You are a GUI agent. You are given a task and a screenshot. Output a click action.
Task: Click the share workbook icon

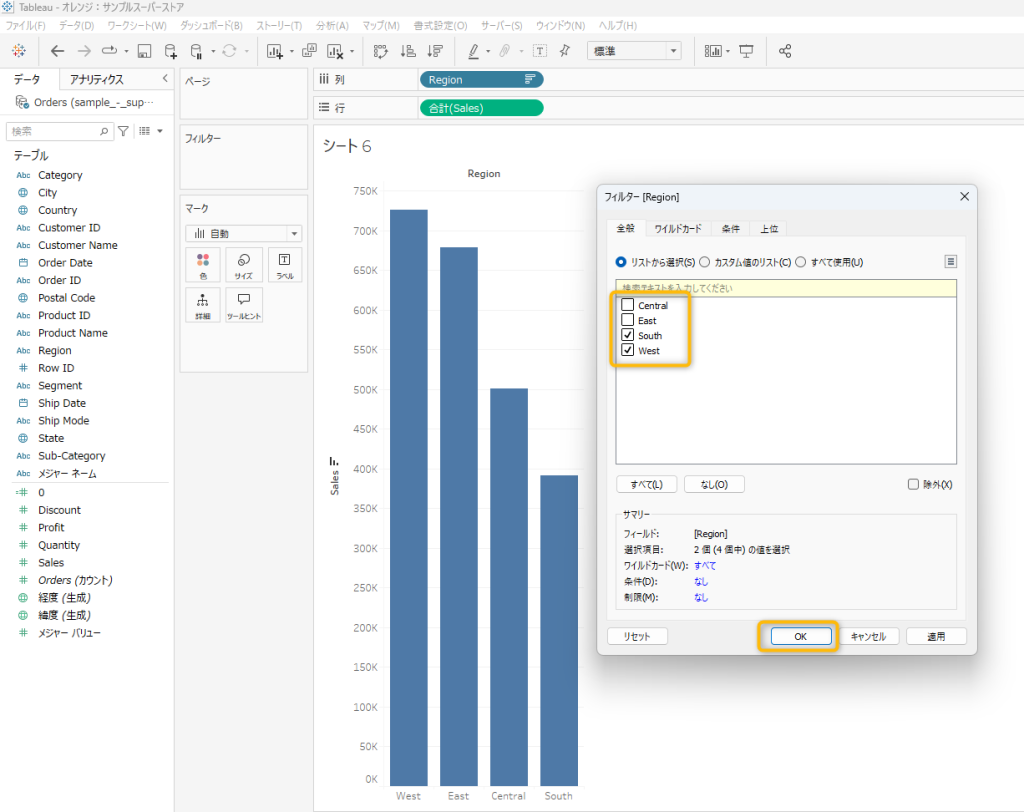point(785,51)
